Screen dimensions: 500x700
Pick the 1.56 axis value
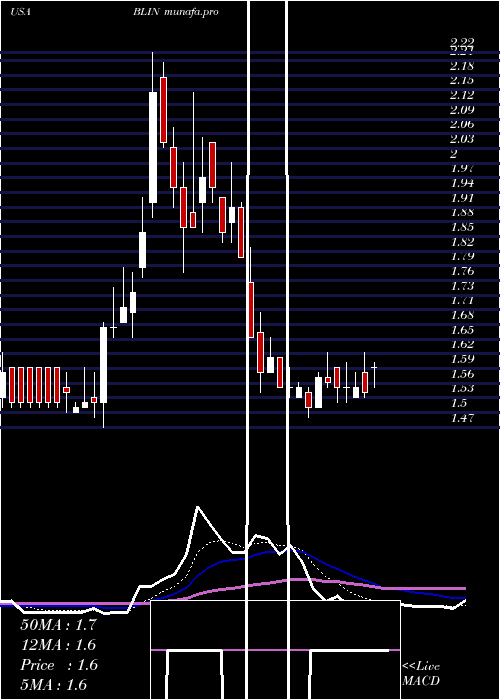point(462,374)
